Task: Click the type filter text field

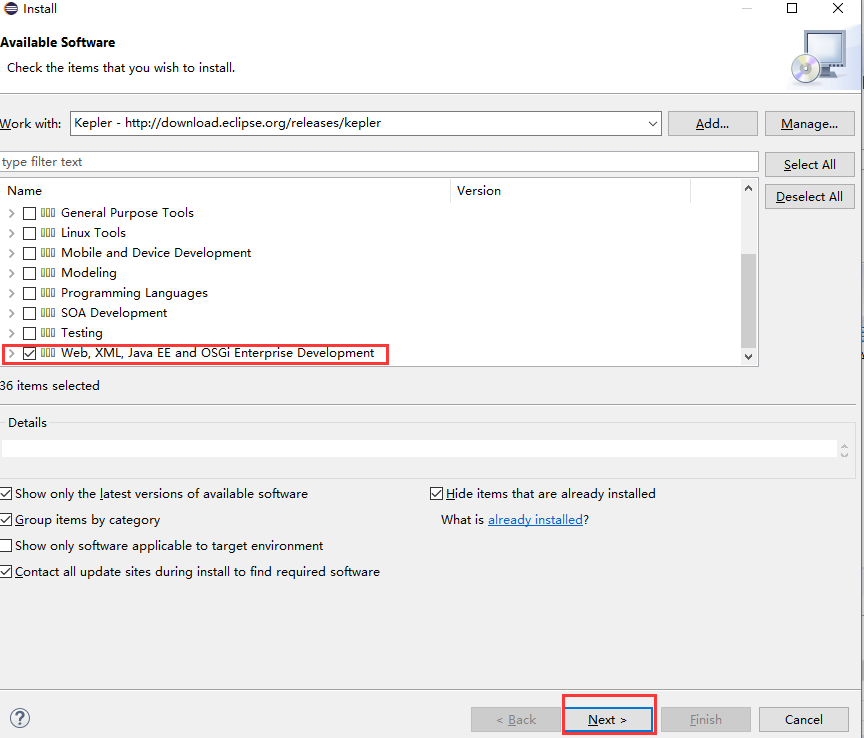Action: (379, 161)
